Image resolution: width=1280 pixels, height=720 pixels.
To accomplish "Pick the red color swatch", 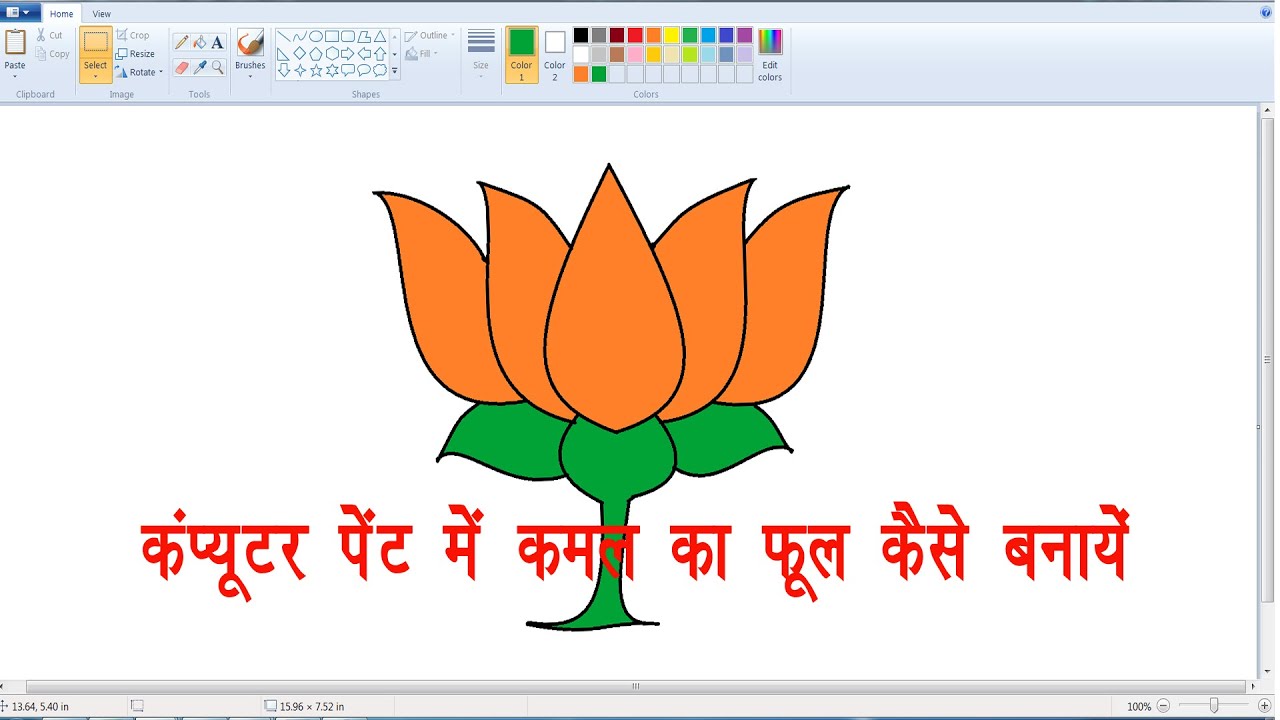I will point(635,35).
